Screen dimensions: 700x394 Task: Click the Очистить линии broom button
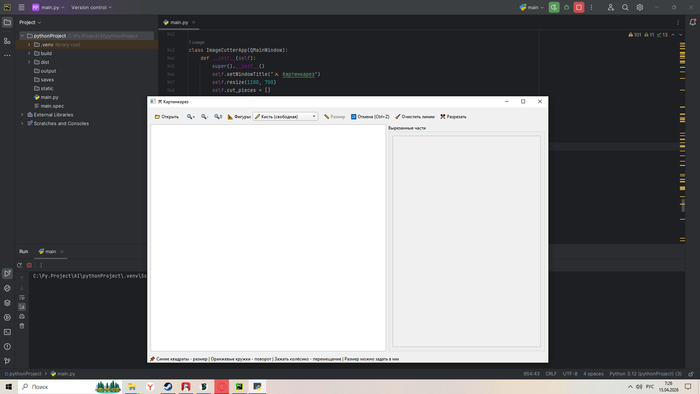(415, 116)
